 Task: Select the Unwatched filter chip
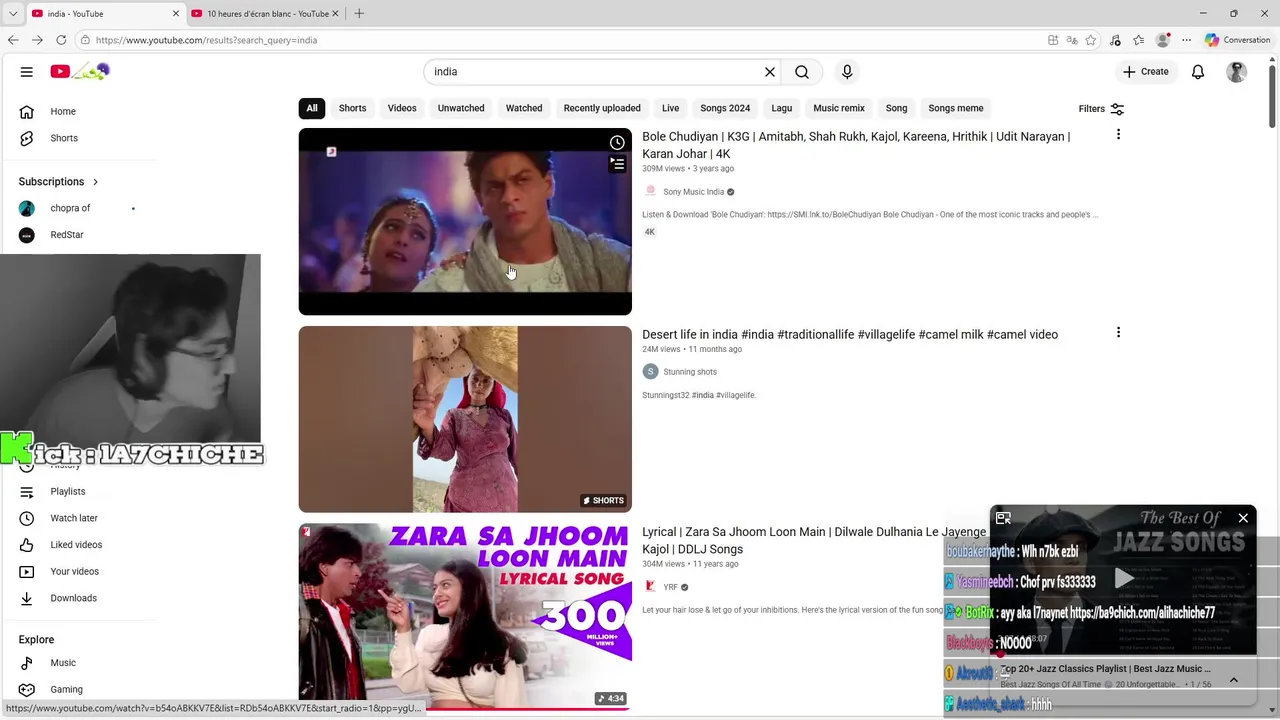point(461,108)
